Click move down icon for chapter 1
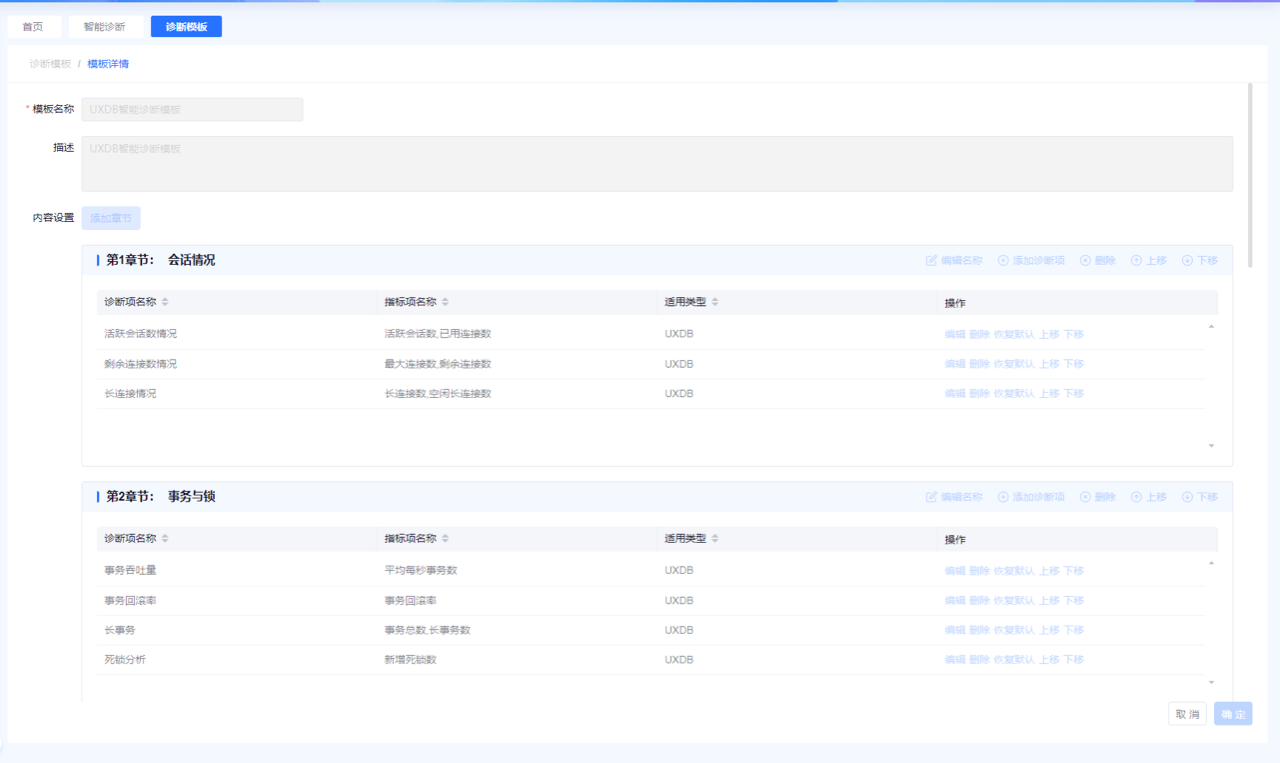 point(1187,260)
